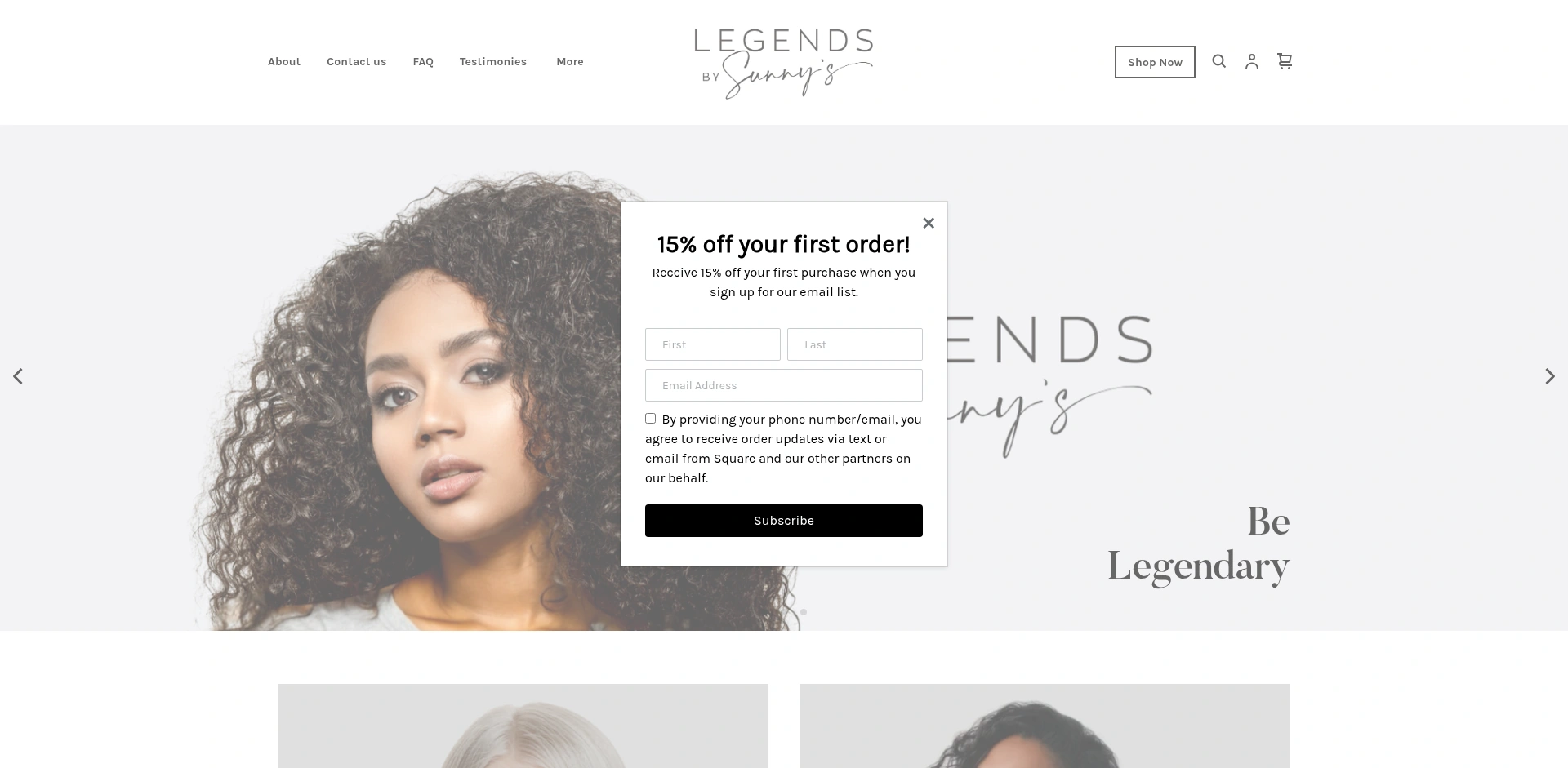Click the black Subscribe button
This screenshot has width=1568, height=768.
[784, 521]
